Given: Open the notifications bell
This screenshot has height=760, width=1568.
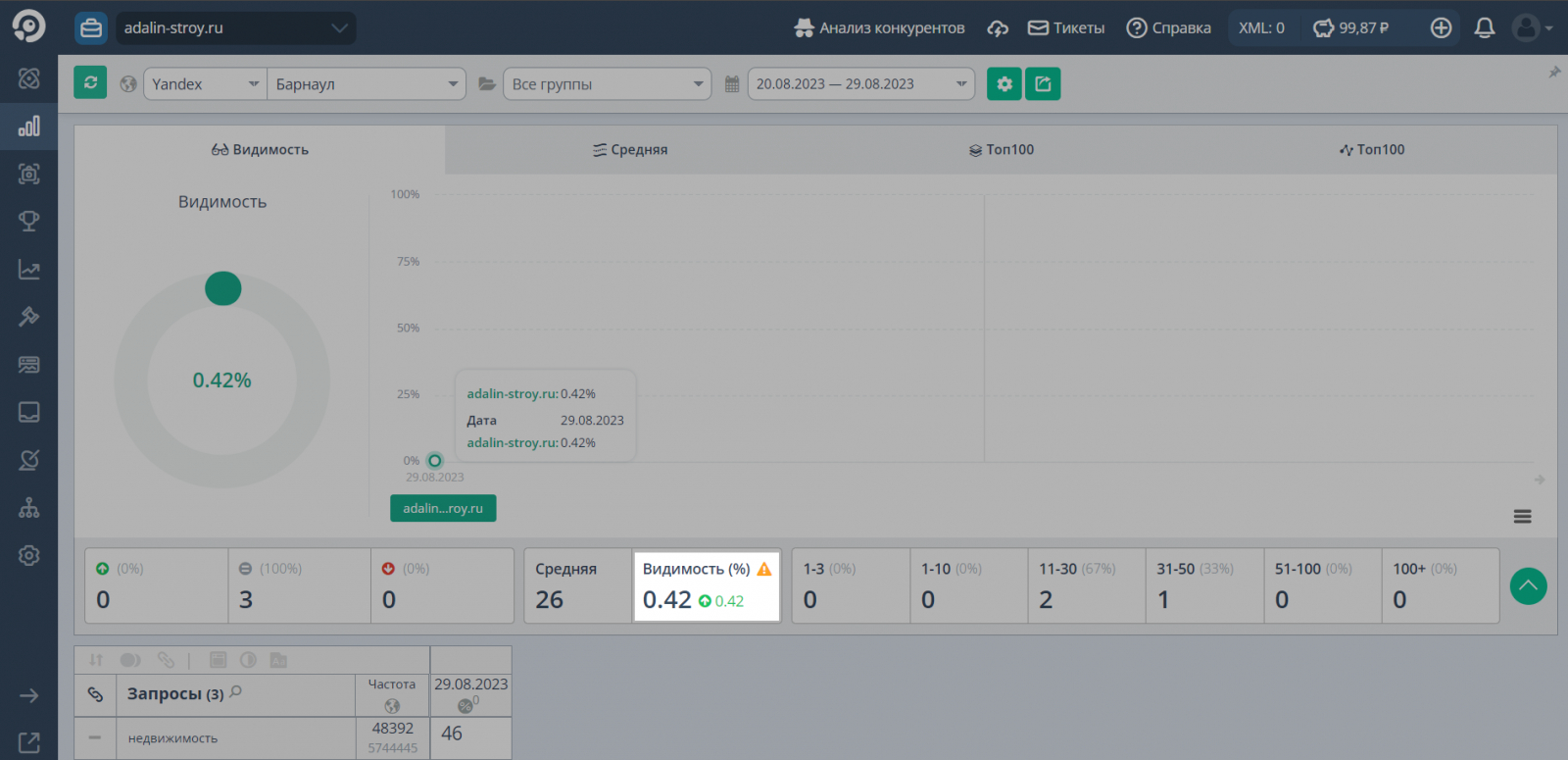Looking at the screenshot, I should click(x=1485, y=27).
